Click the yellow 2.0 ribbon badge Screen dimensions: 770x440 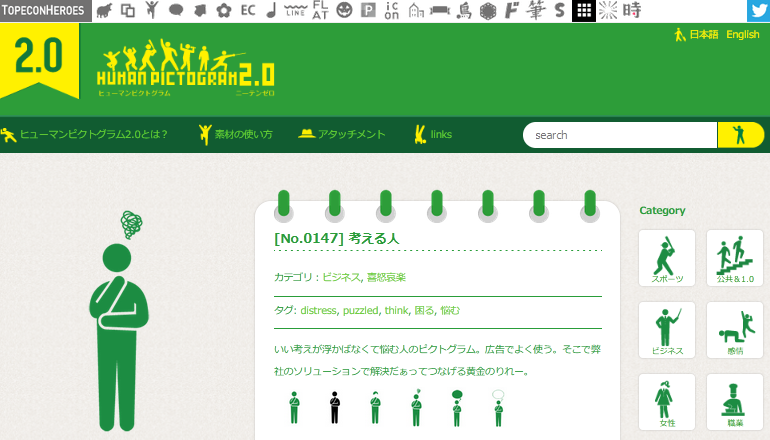[x=39, y=60]
